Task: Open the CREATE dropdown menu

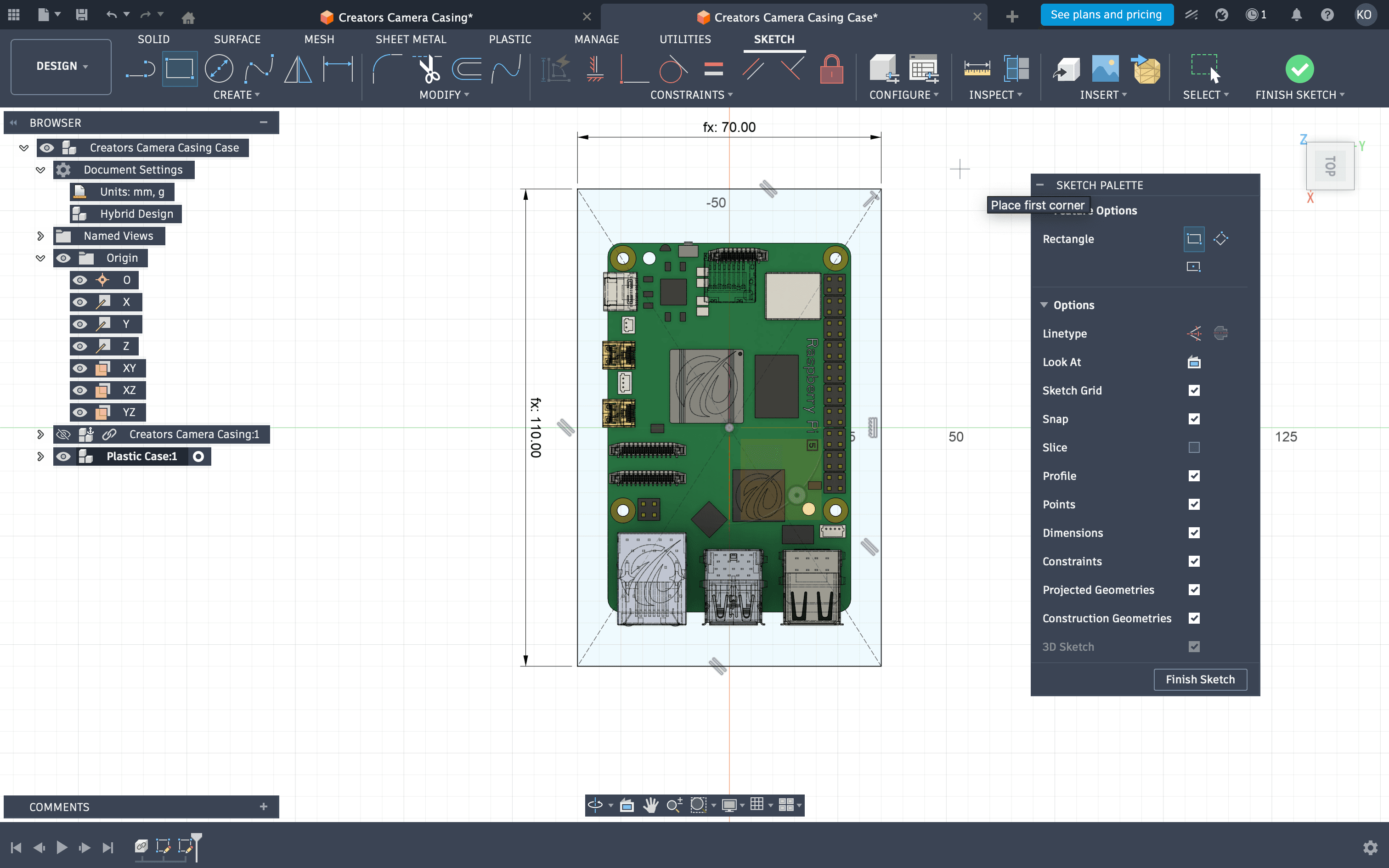Action: click(x=237, y=95)
